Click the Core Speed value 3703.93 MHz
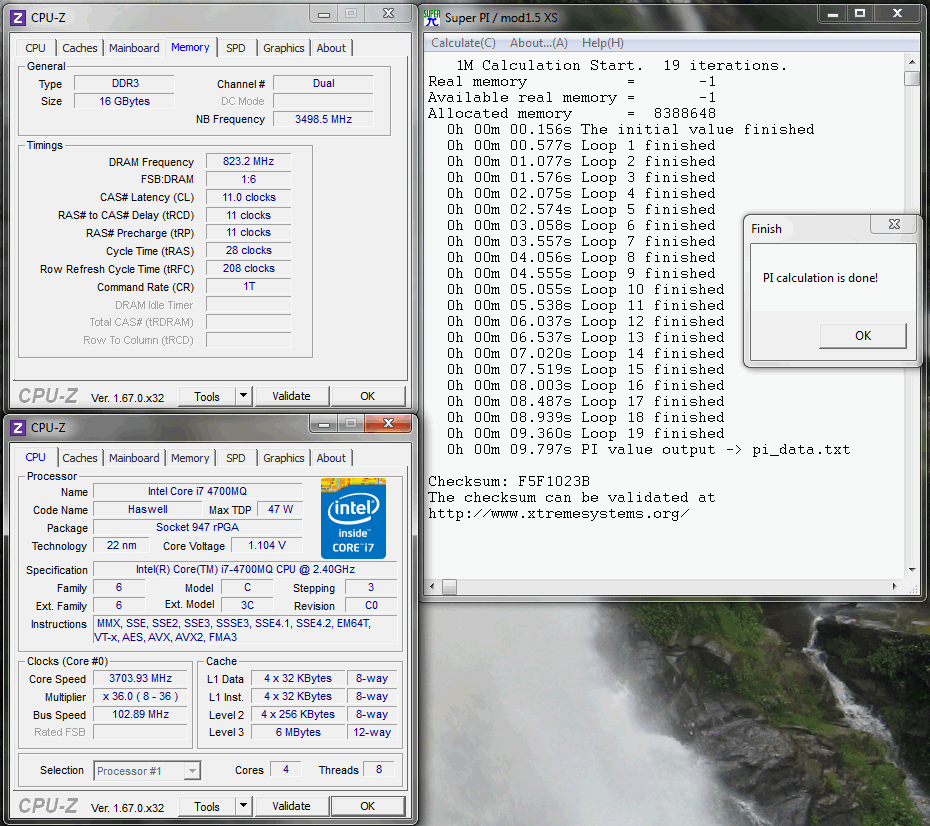This screenshot has height=826, width=930. [141, 678]
